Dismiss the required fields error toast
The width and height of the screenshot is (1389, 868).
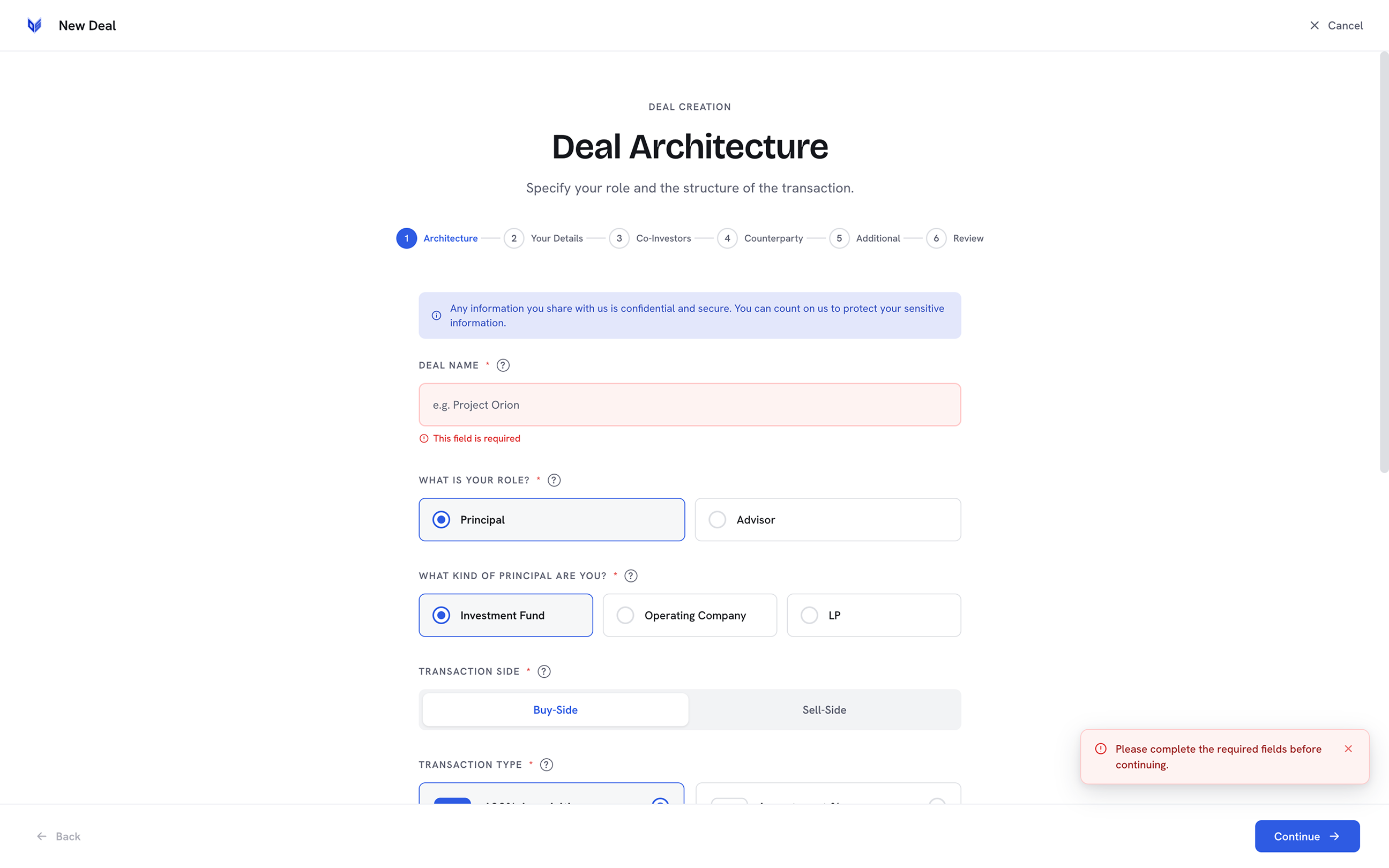[1348, 749]
